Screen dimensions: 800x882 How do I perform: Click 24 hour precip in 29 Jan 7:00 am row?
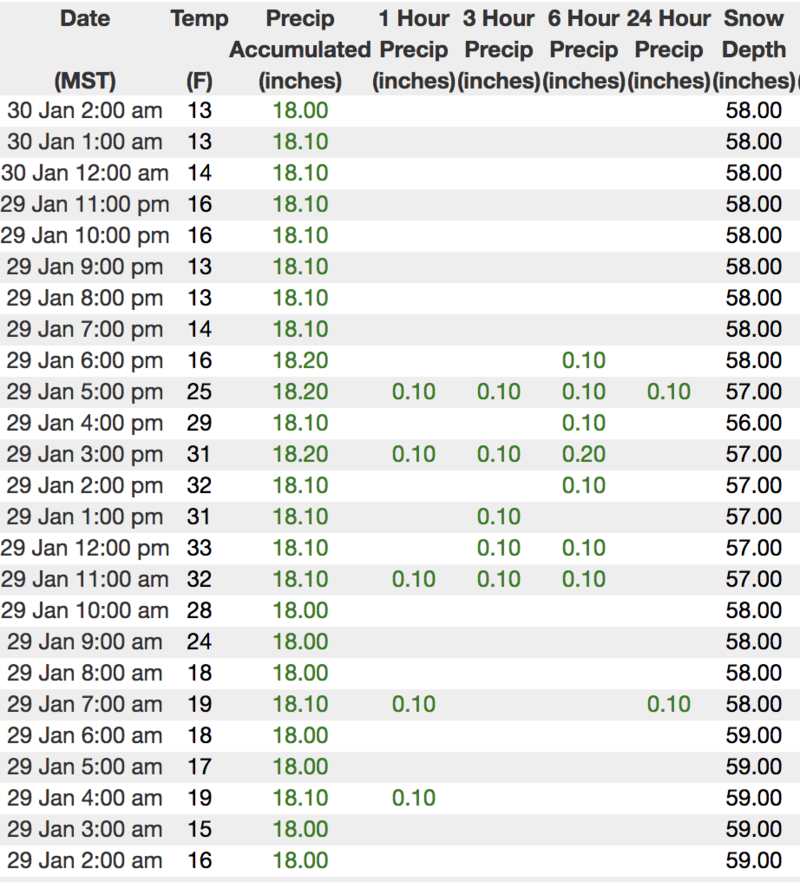(668, 704)
